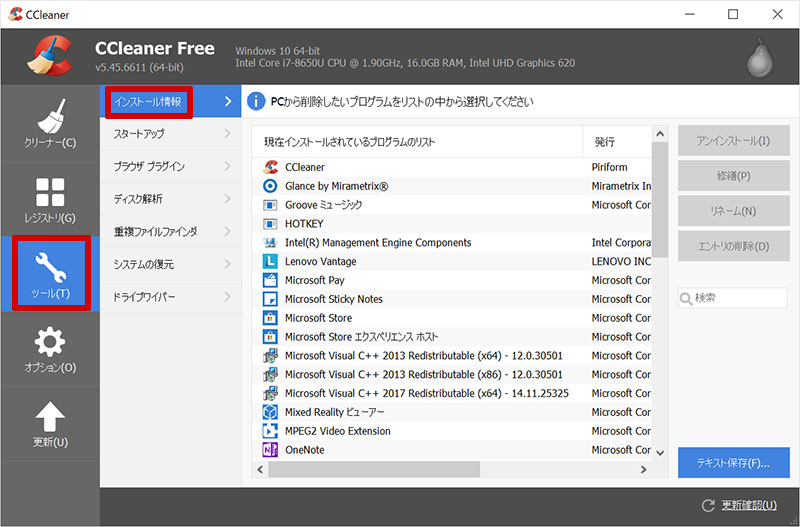Click the Mixed Reality ビューアー icon
The width and height of the screenshot is (800, 527).
tap(270, 412)
